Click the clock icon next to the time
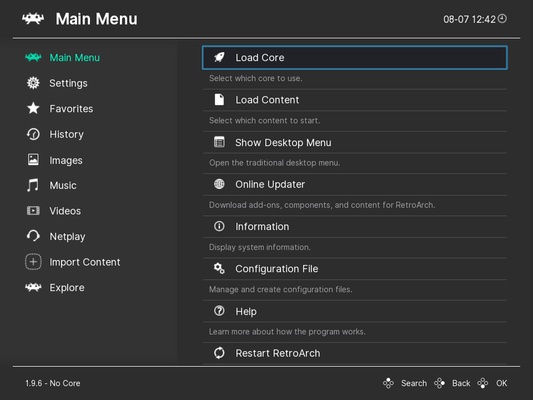 point(502,19)
